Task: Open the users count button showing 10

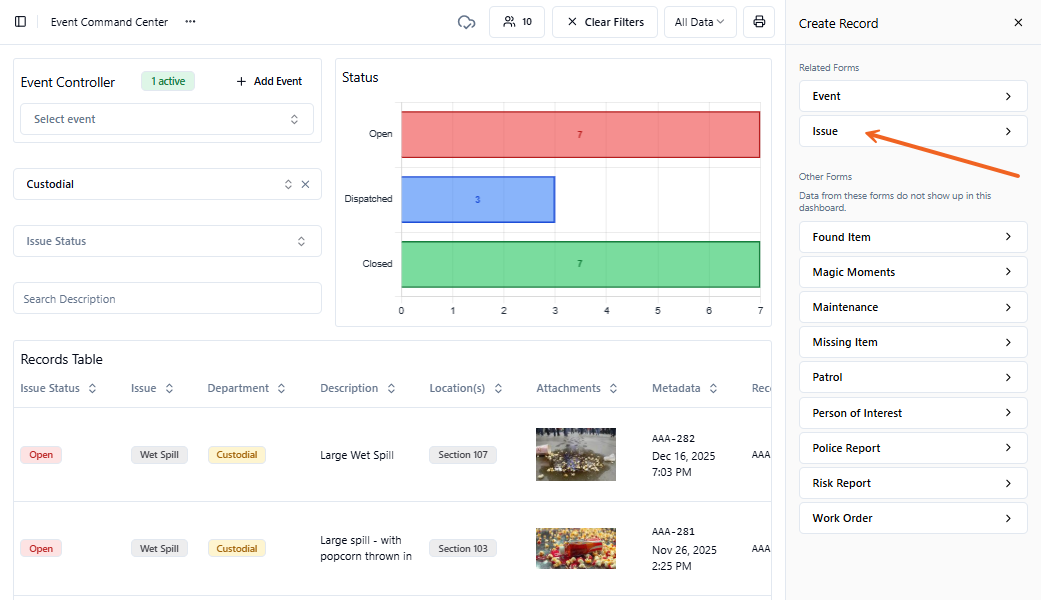Action: tap(517, 22)
